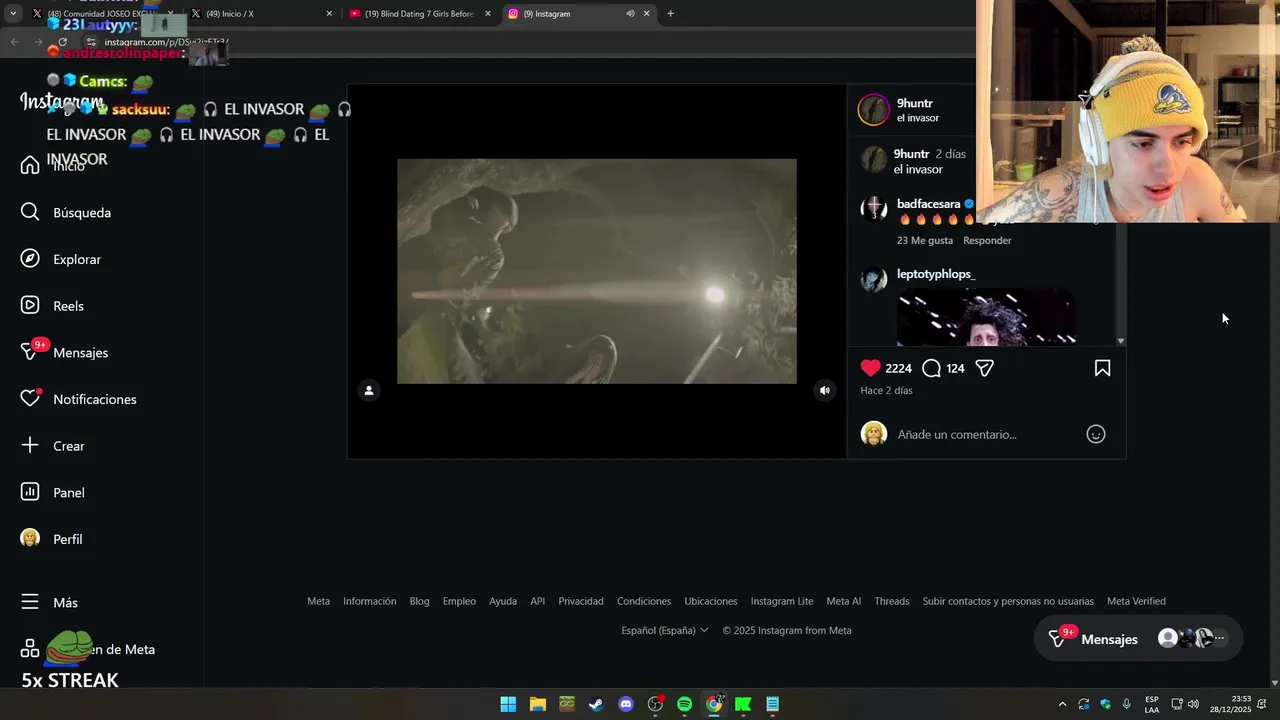Share the post with the send icon

(x=985, y=368)
